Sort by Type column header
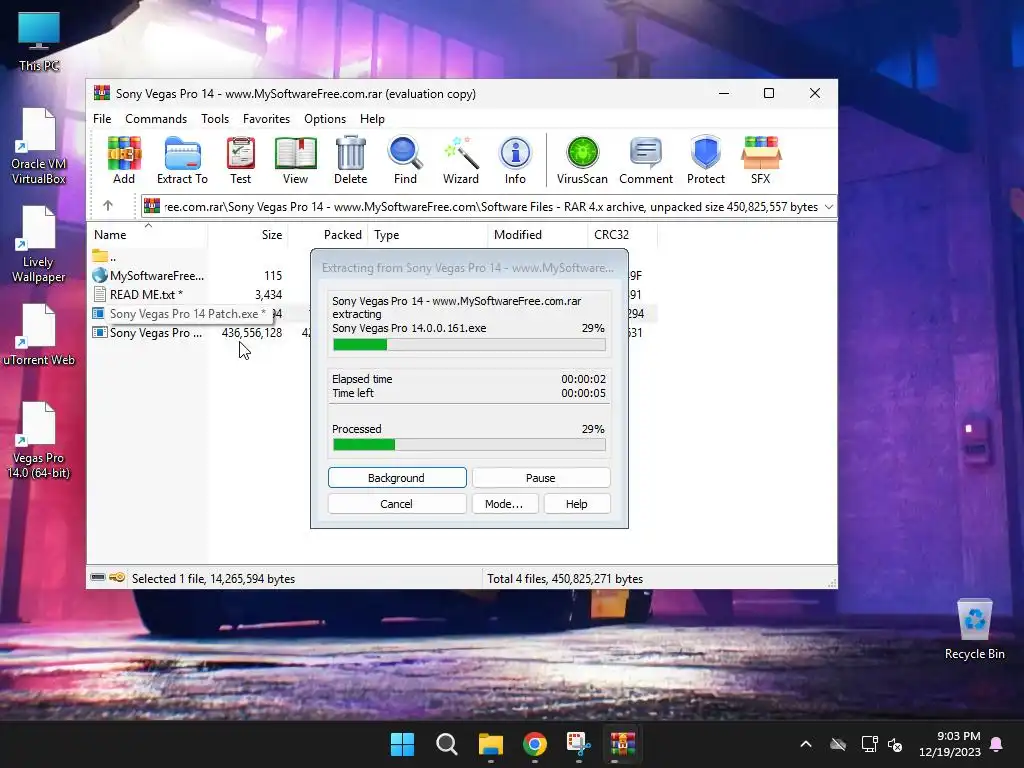 (x=428, y=234)
